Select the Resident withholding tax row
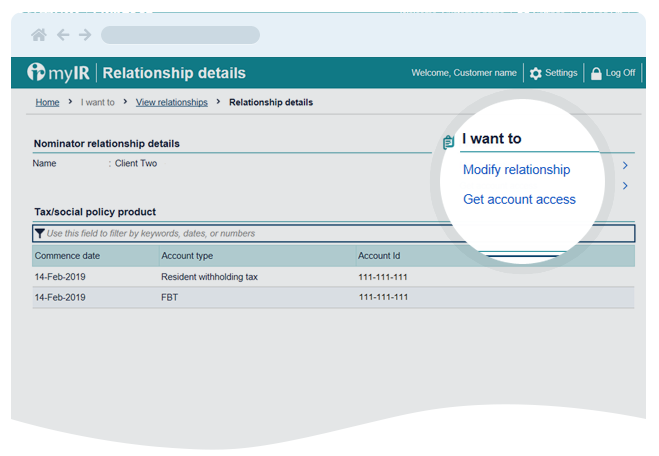The image size is (659, 456). (x=209, y=277)
